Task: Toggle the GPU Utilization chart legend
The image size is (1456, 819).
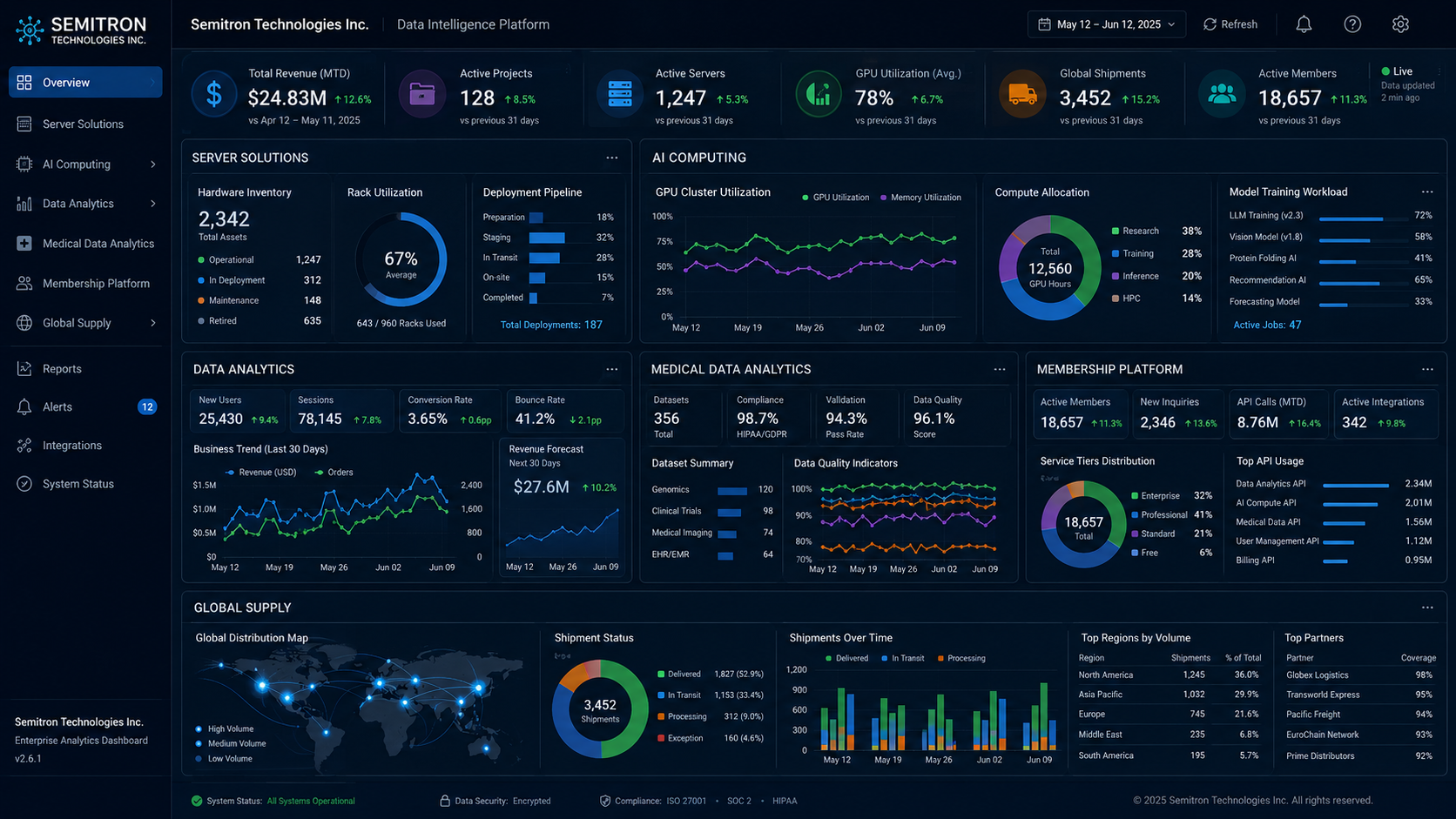Action: click(835, 198)
